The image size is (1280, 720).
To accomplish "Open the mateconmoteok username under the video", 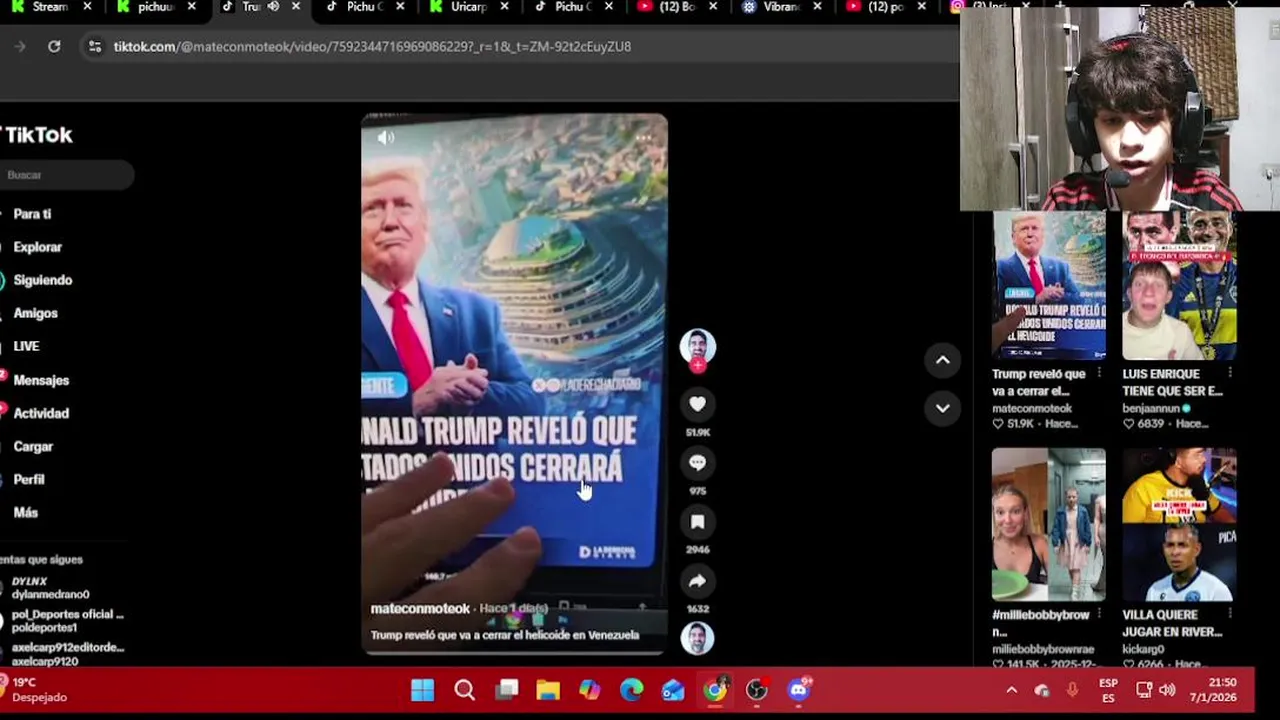I will (x=420, y=608).
